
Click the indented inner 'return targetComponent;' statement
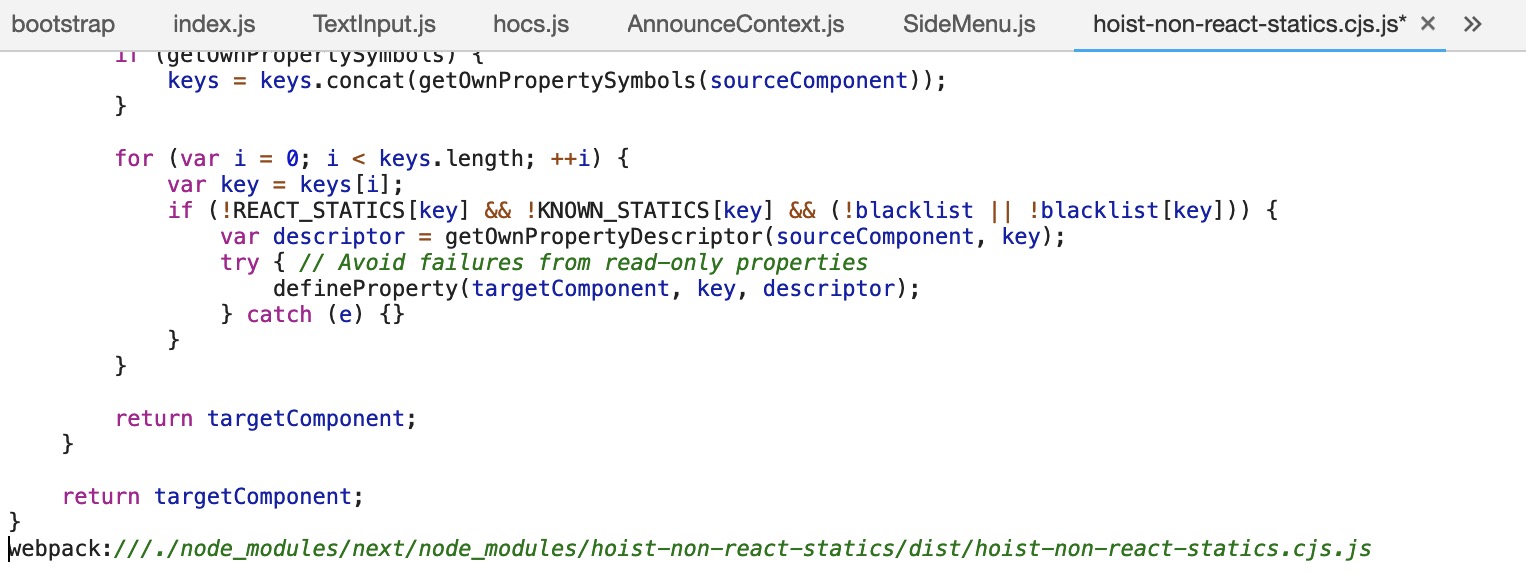[265, 419]
